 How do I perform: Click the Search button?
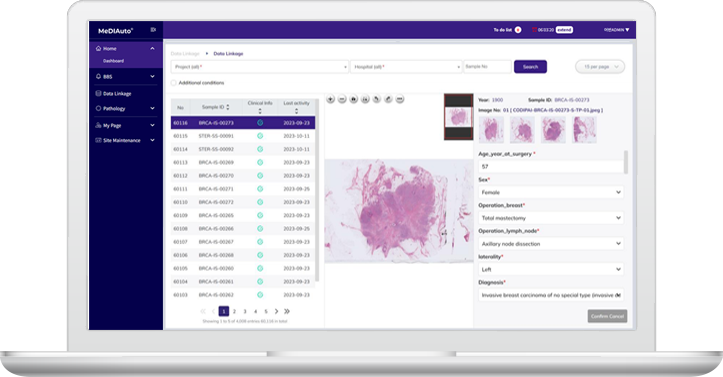pos(530,67)
